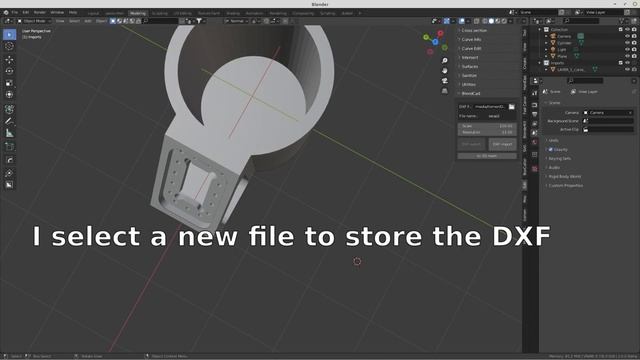Select the Add Cube tool
Viewport: 640px width, 360px height.
pyautogui.click(x=9, y=147)
